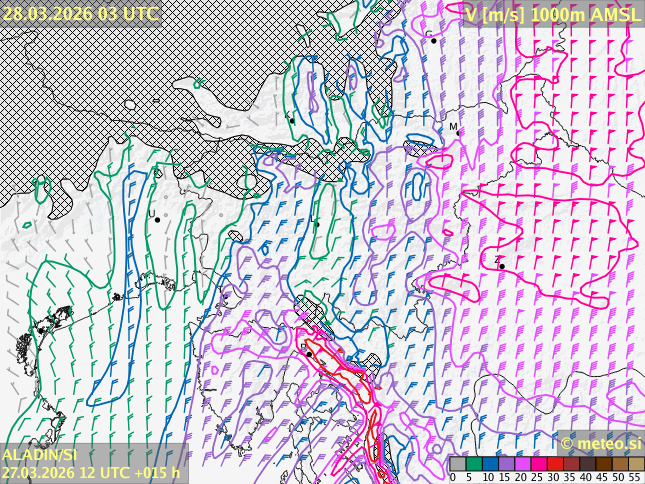Image resolution: width=645 pixels, height=484 pixels.
Task: Select the brown 45 m/s legend swatch
Action: 603,464
